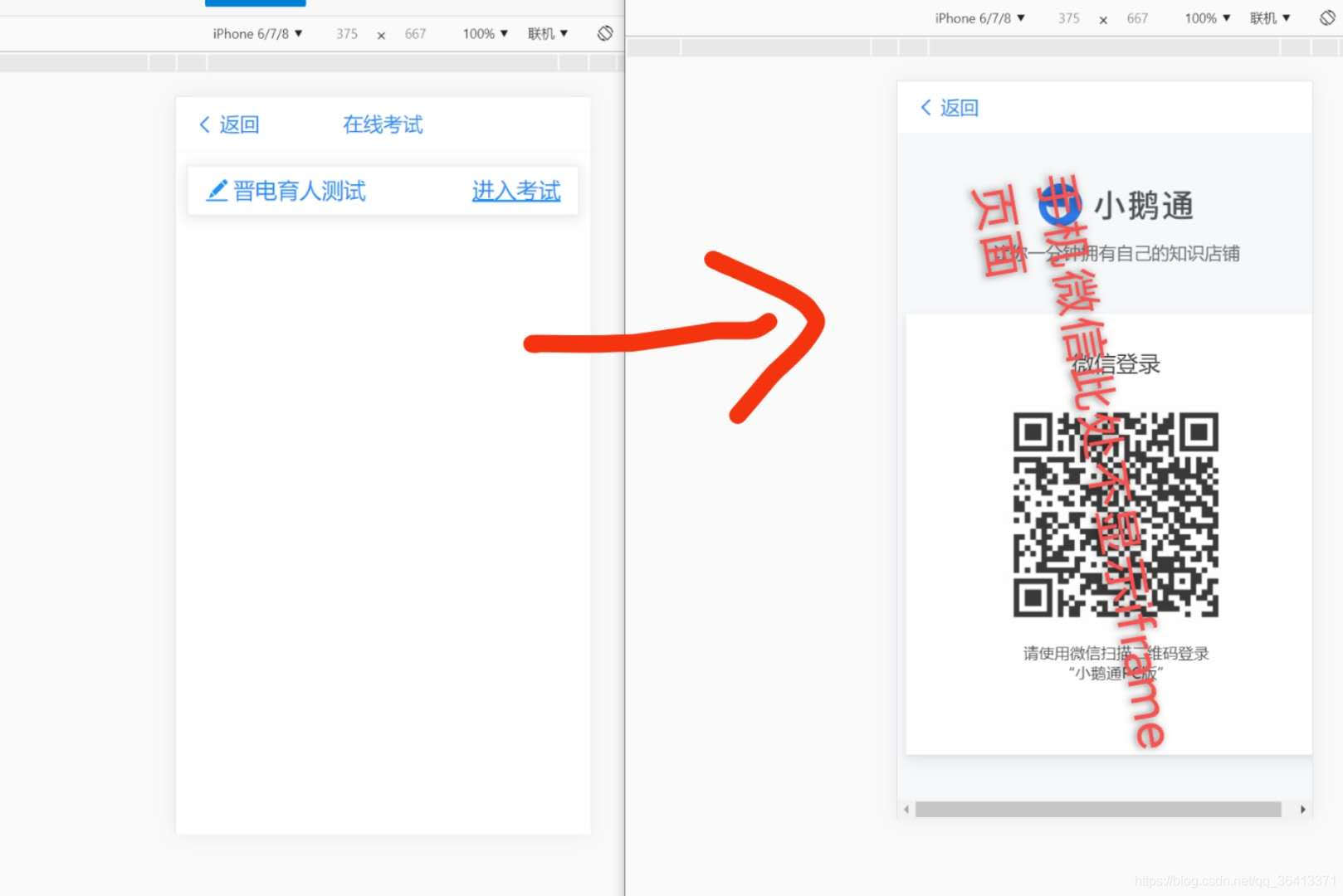Open iPhone 6/7/8 device dropdown in right pane
Image resolution: width=1343 pixels, height=896 pixels.
[979, 18]
